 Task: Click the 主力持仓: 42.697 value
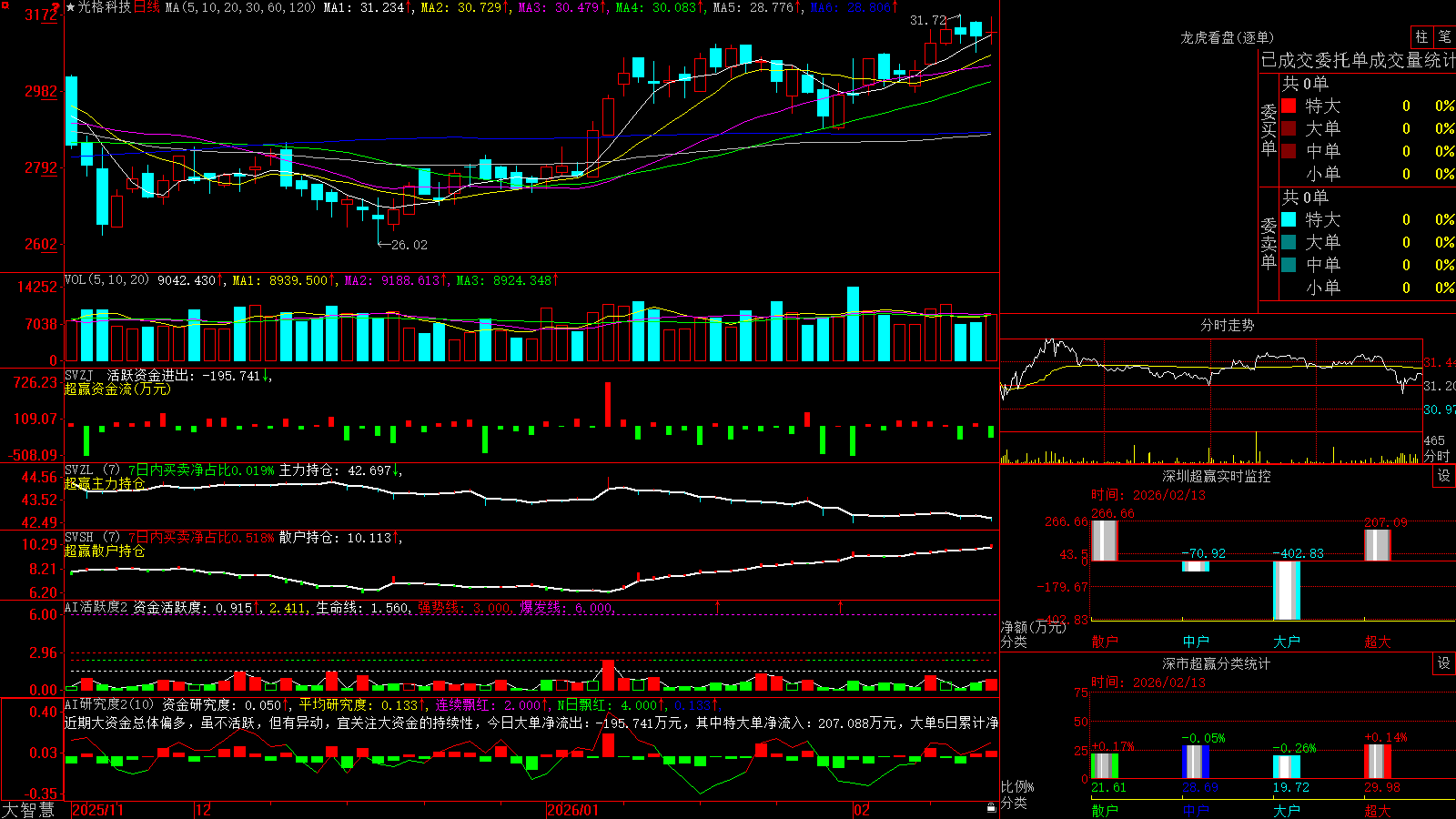point(335,470)
